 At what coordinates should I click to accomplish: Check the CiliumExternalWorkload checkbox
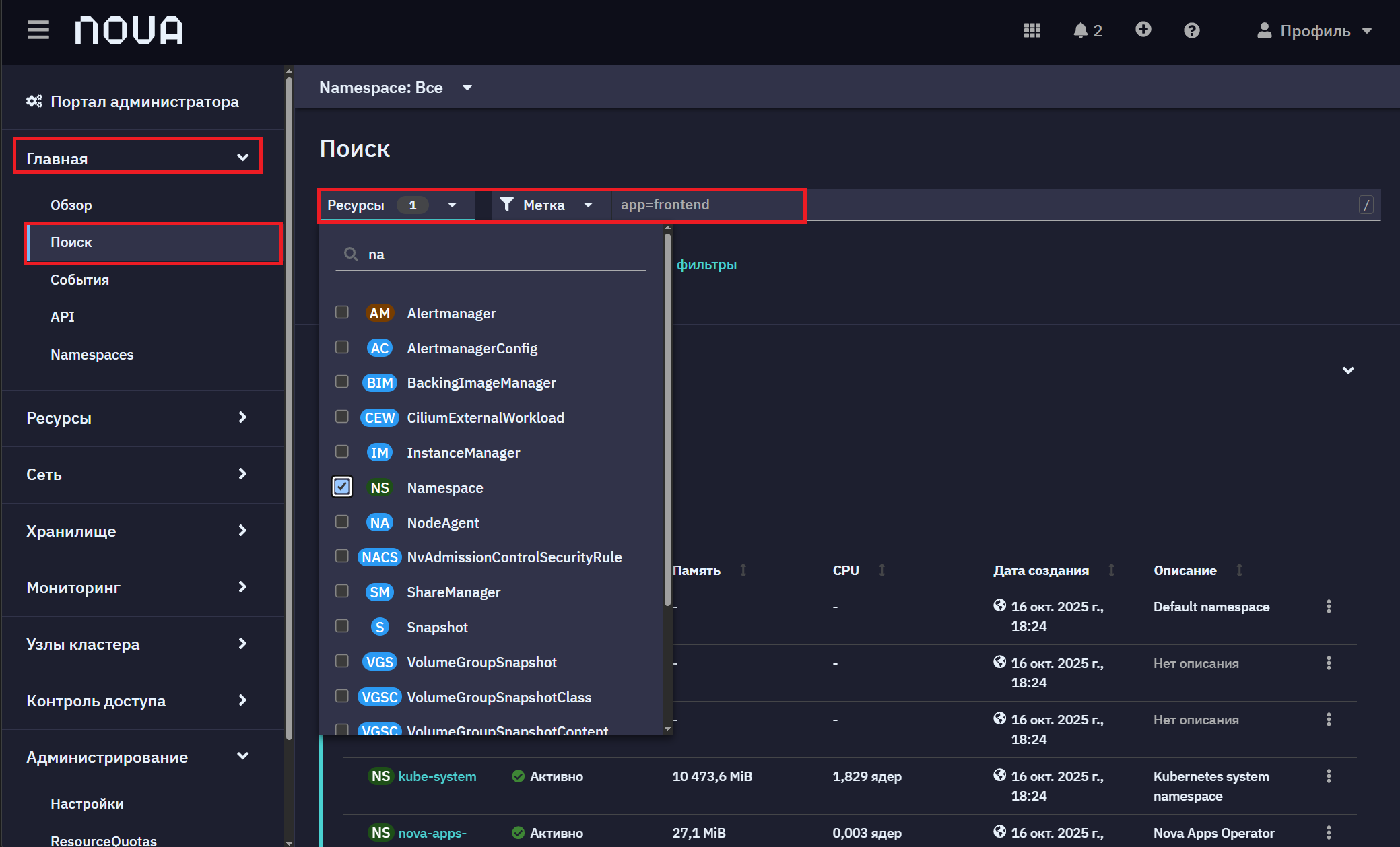coord(342,417)
